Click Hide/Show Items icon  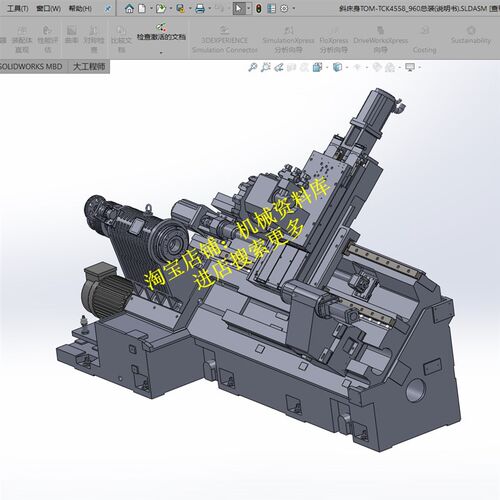357,67
